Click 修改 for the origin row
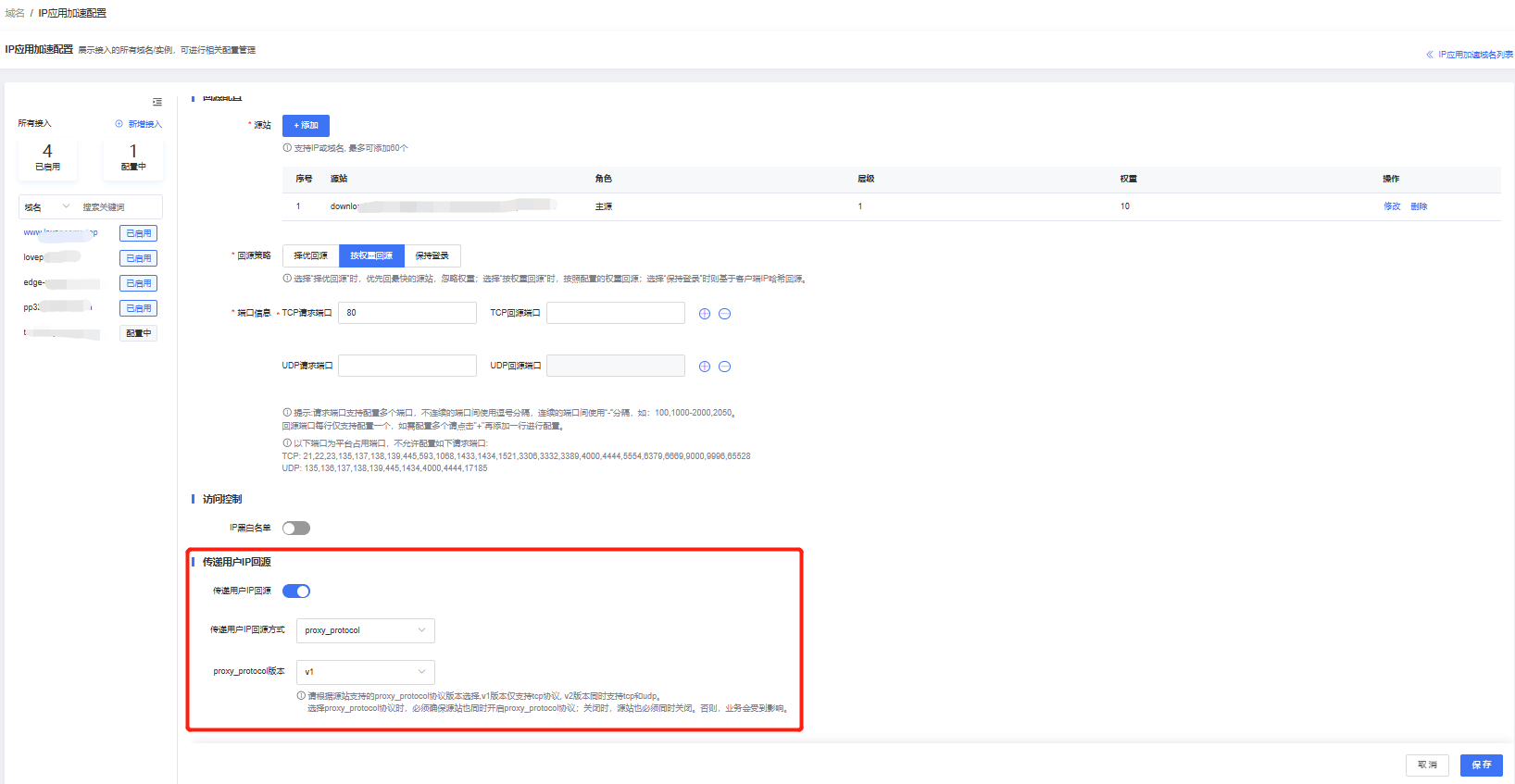 pos(1392,206)
